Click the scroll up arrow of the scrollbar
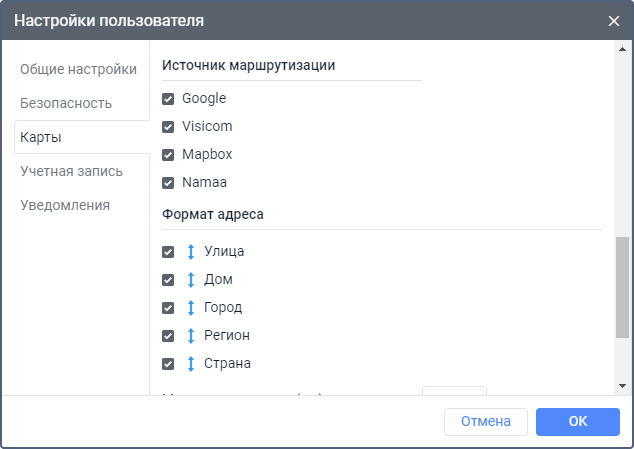 point(623,49)
